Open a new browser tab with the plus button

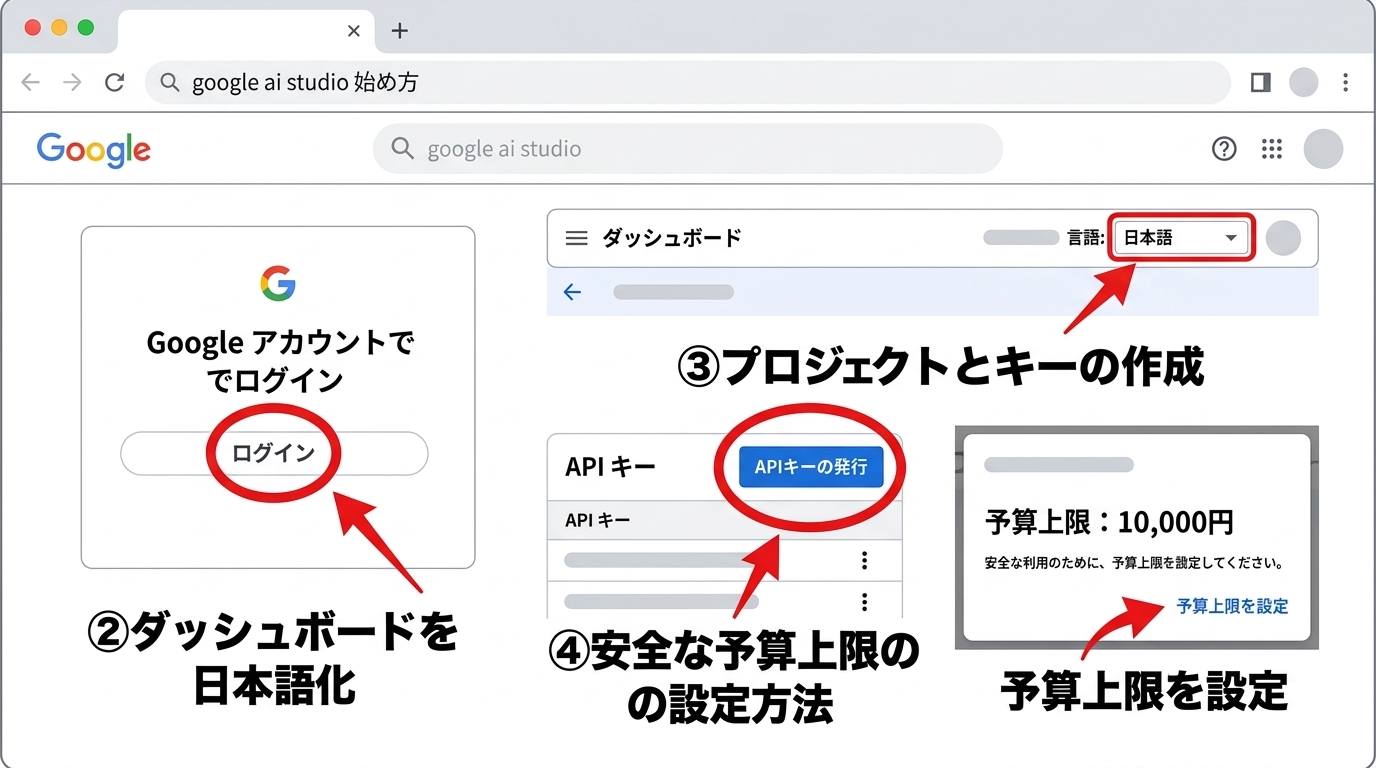pos(400,31)
